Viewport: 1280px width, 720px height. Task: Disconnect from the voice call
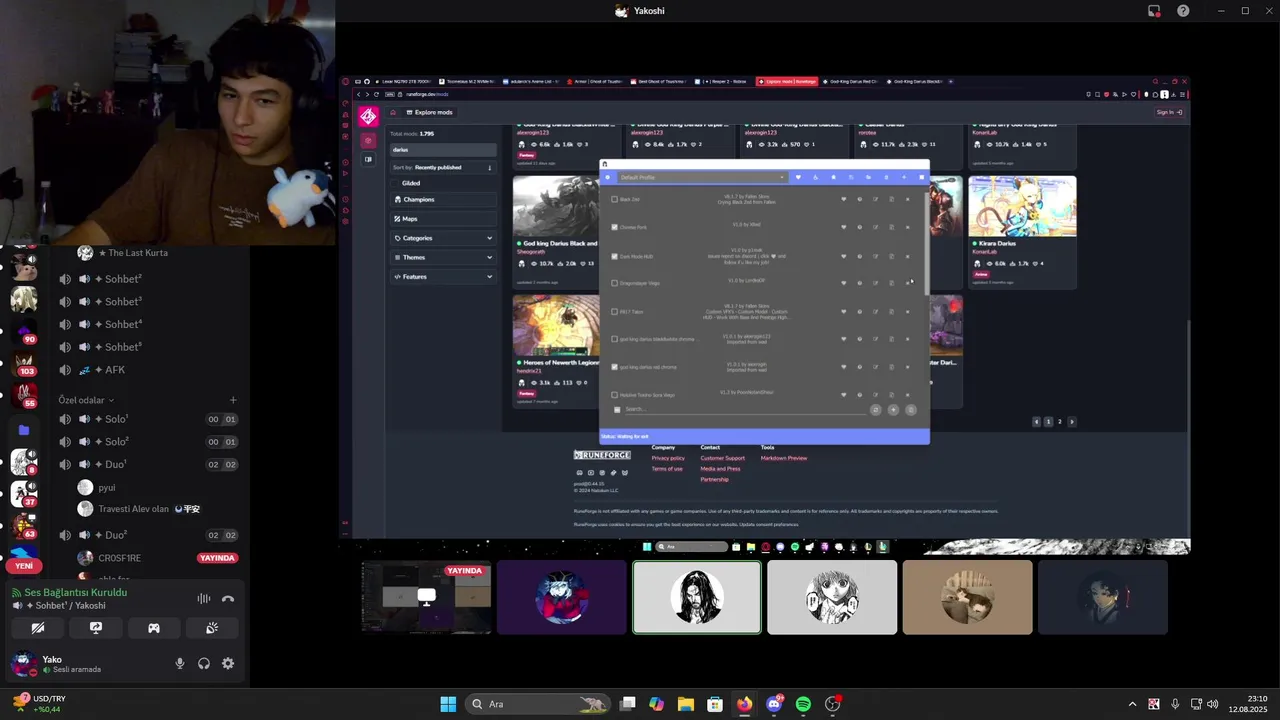[228, 599]
